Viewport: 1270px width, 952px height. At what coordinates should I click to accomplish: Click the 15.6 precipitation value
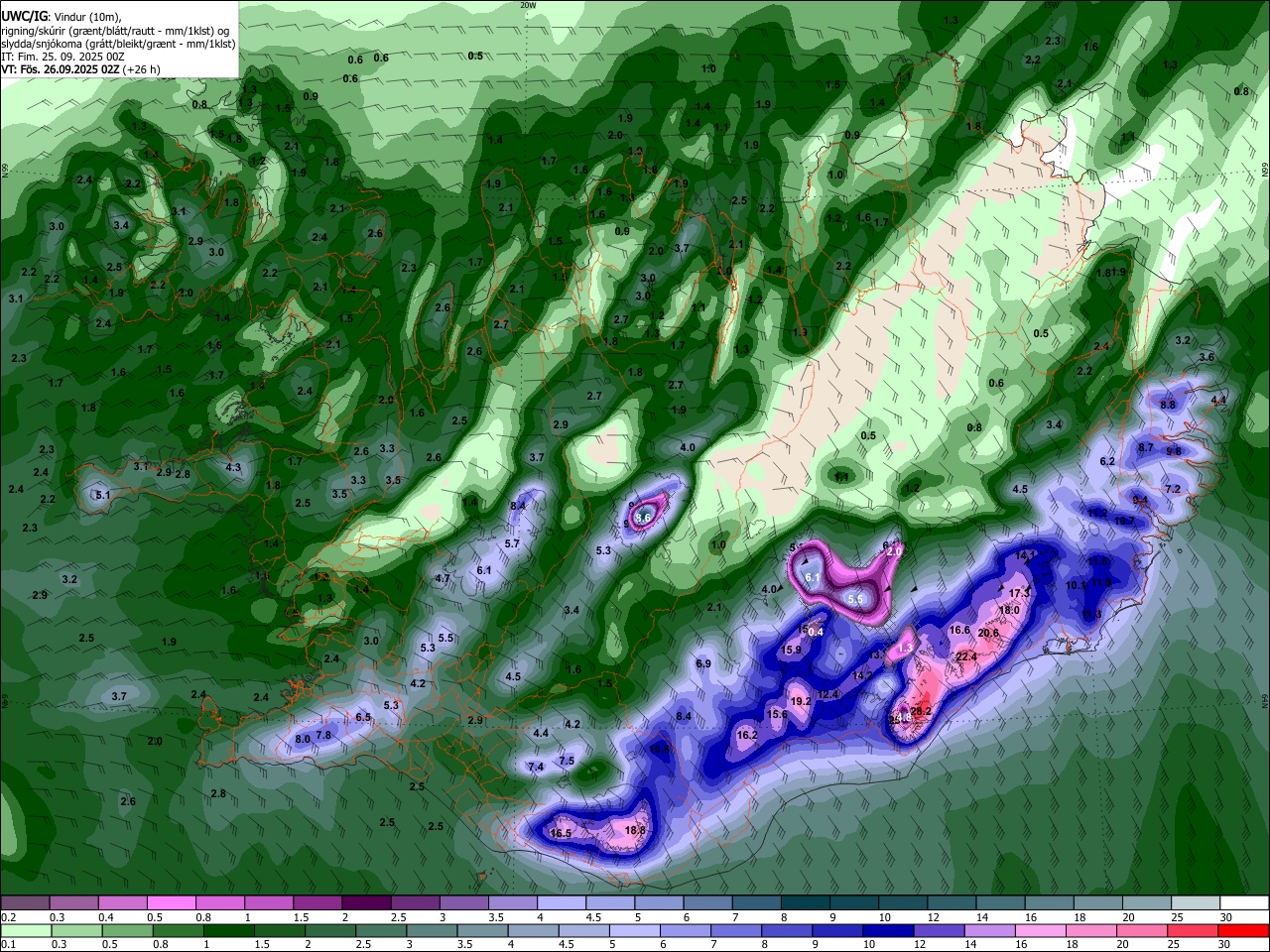pyautogui.click(x=778, y=714)
